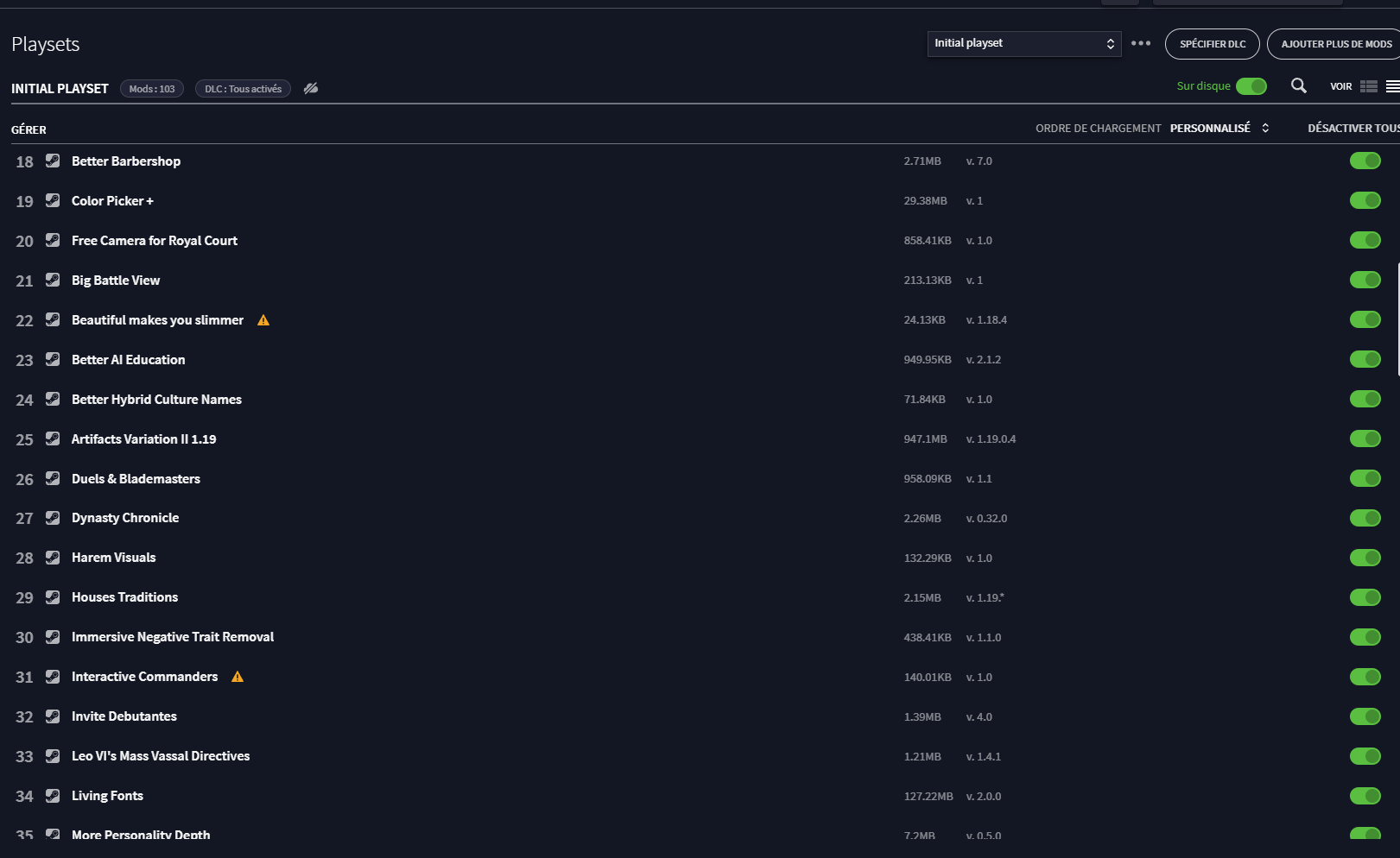
Task: Click the Steam icon beside Interactive Commanders
Action: (53, 677)
